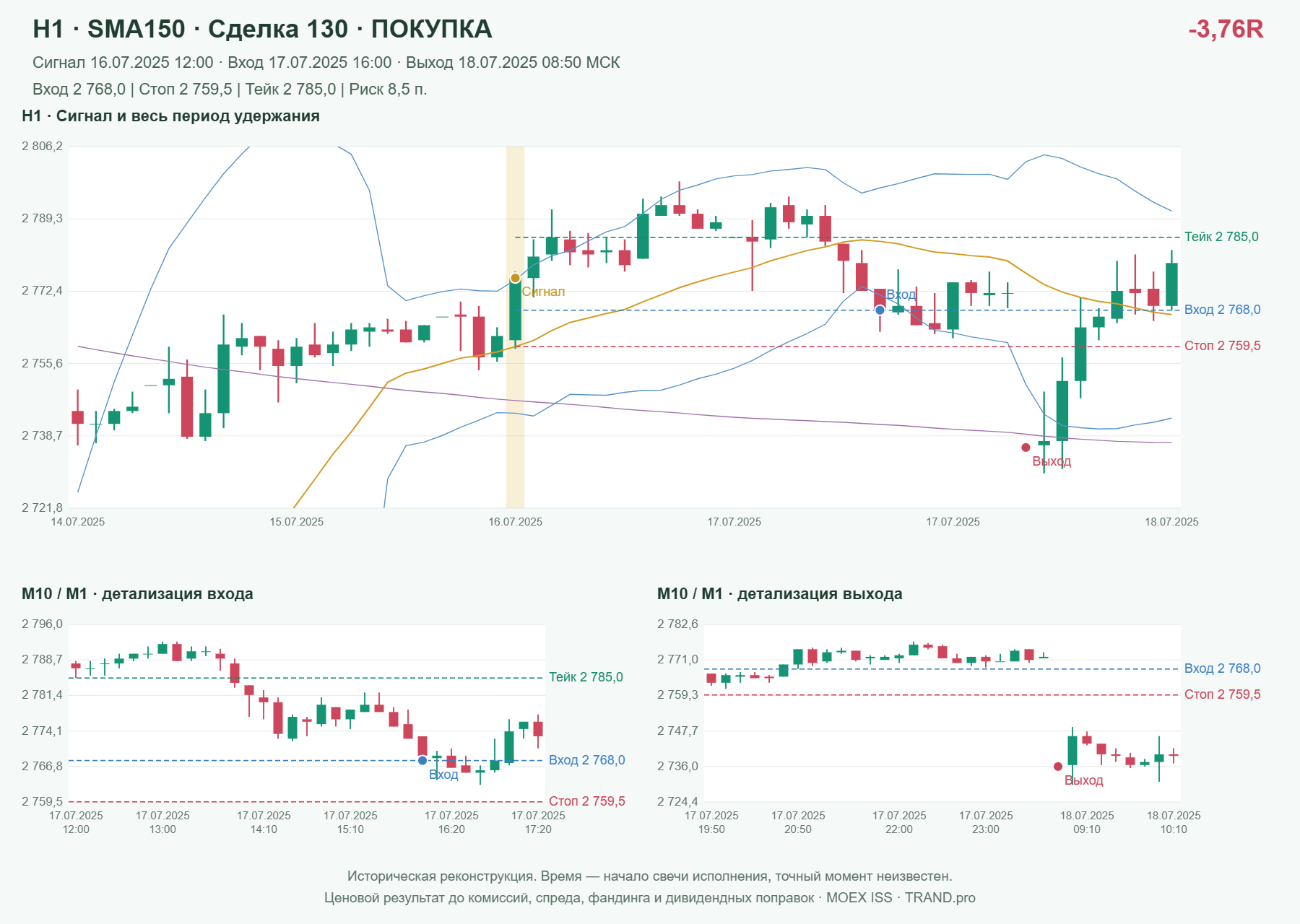Click the signal/entry/exit timestamps line

pyautogui.click(x=326, y=63)
